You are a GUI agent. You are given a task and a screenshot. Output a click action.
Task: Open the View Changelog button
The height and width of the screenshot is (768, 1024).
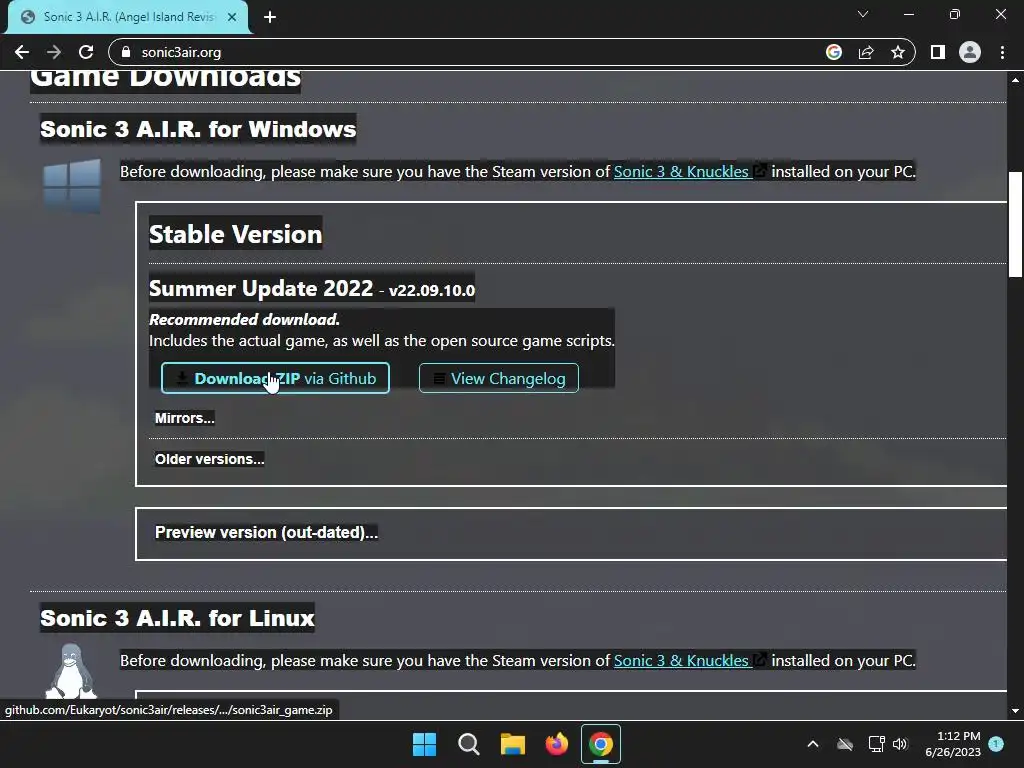(498, 378)
